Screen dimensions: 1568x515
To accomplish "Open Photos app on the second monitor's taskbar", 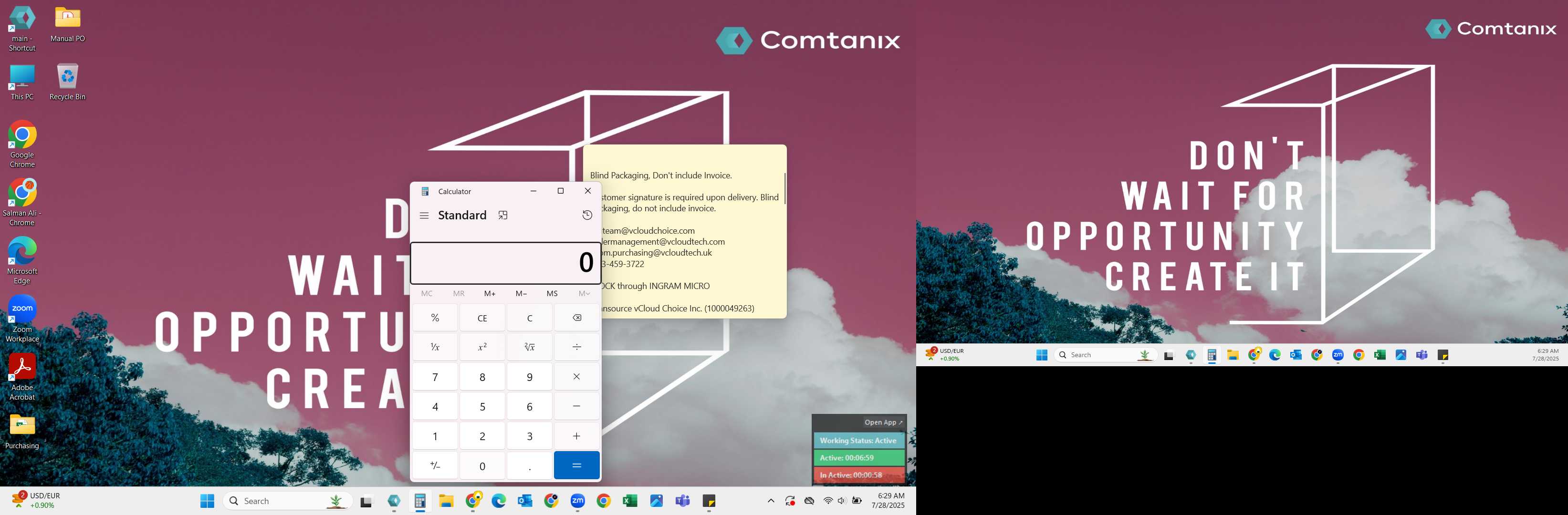I will click(x=1401, y=355).
